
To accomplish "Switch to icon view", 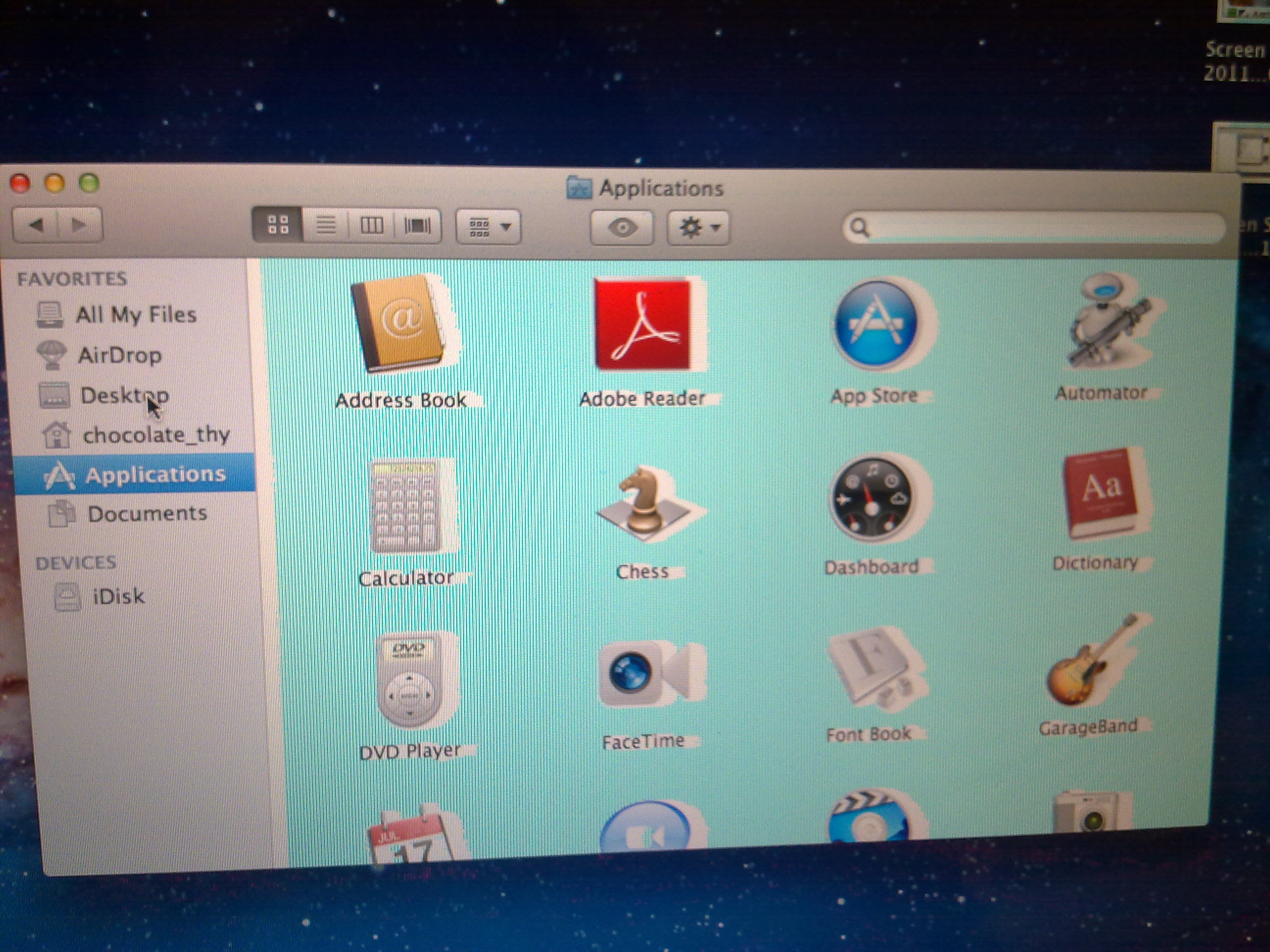I will point(278,225).
